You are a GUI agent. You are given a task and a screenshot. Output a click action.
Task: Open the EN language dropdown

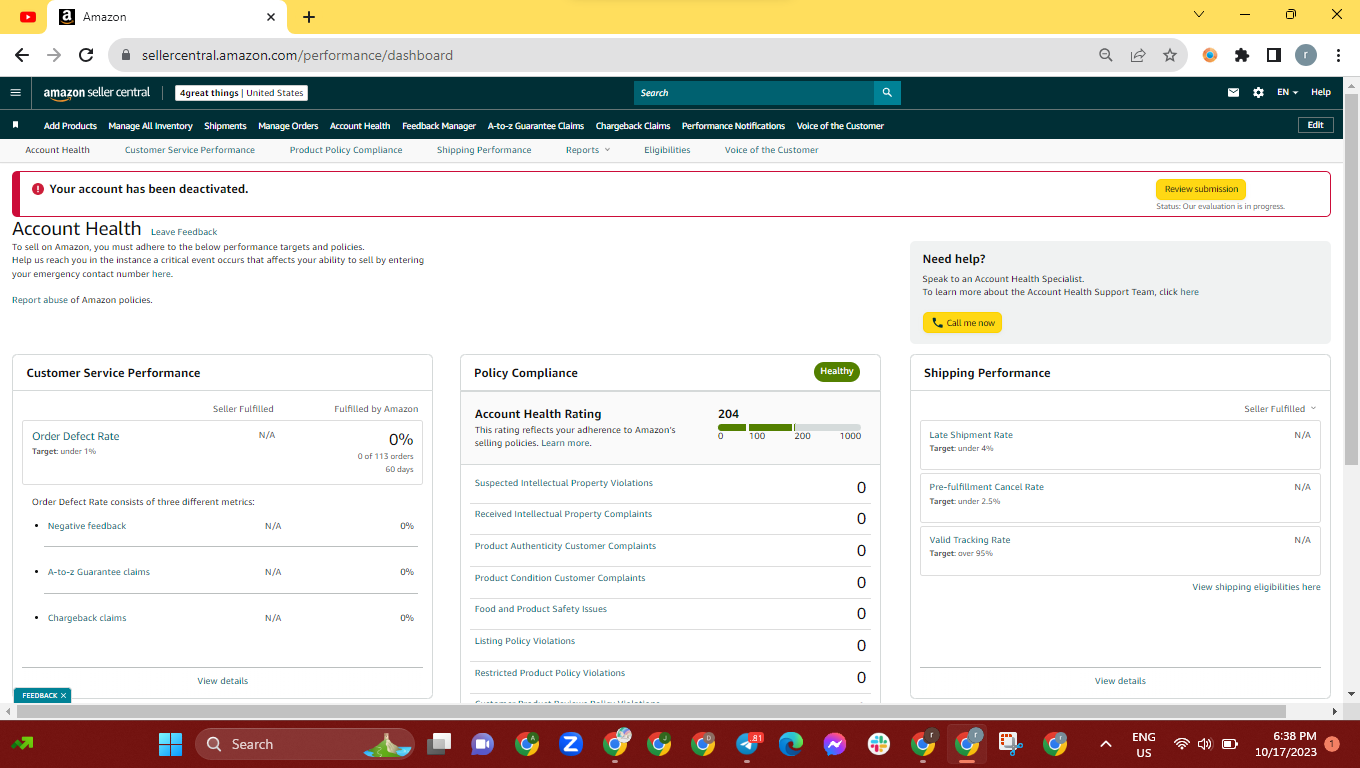[1287, 93]
